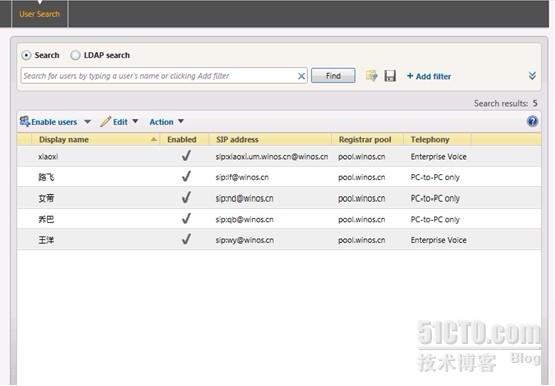Click SIP address sip:nd@winos.cn
The width and height of the screenshot is (555, 386).
coord(245,198)
